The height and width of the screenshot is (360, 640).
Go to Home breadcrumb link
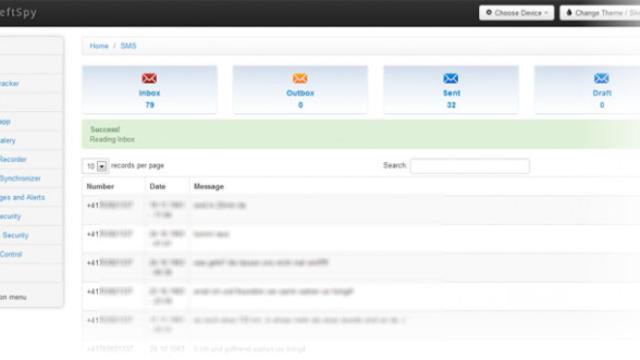tap(99, 46)
